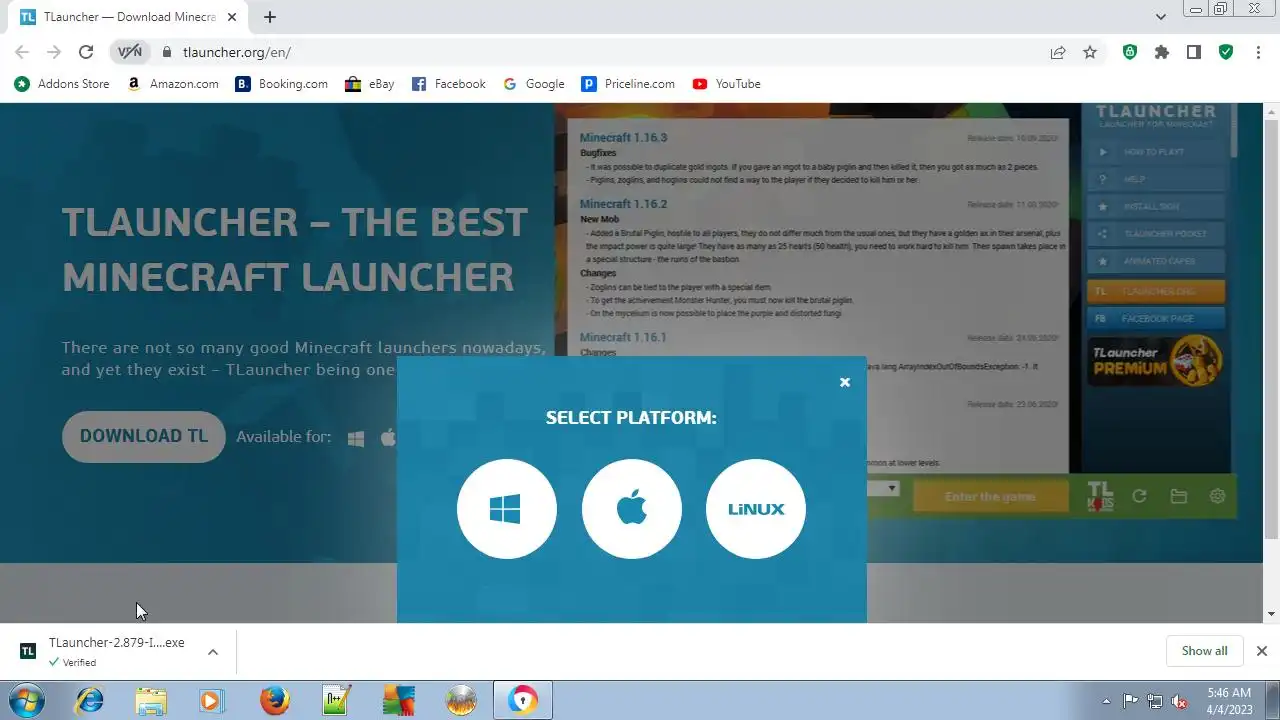The height and width of the screenshot is (720, 1280).
Task: Open the File Explorer taskbar icon
Action: pyautogui.click(x=151, y=700)
